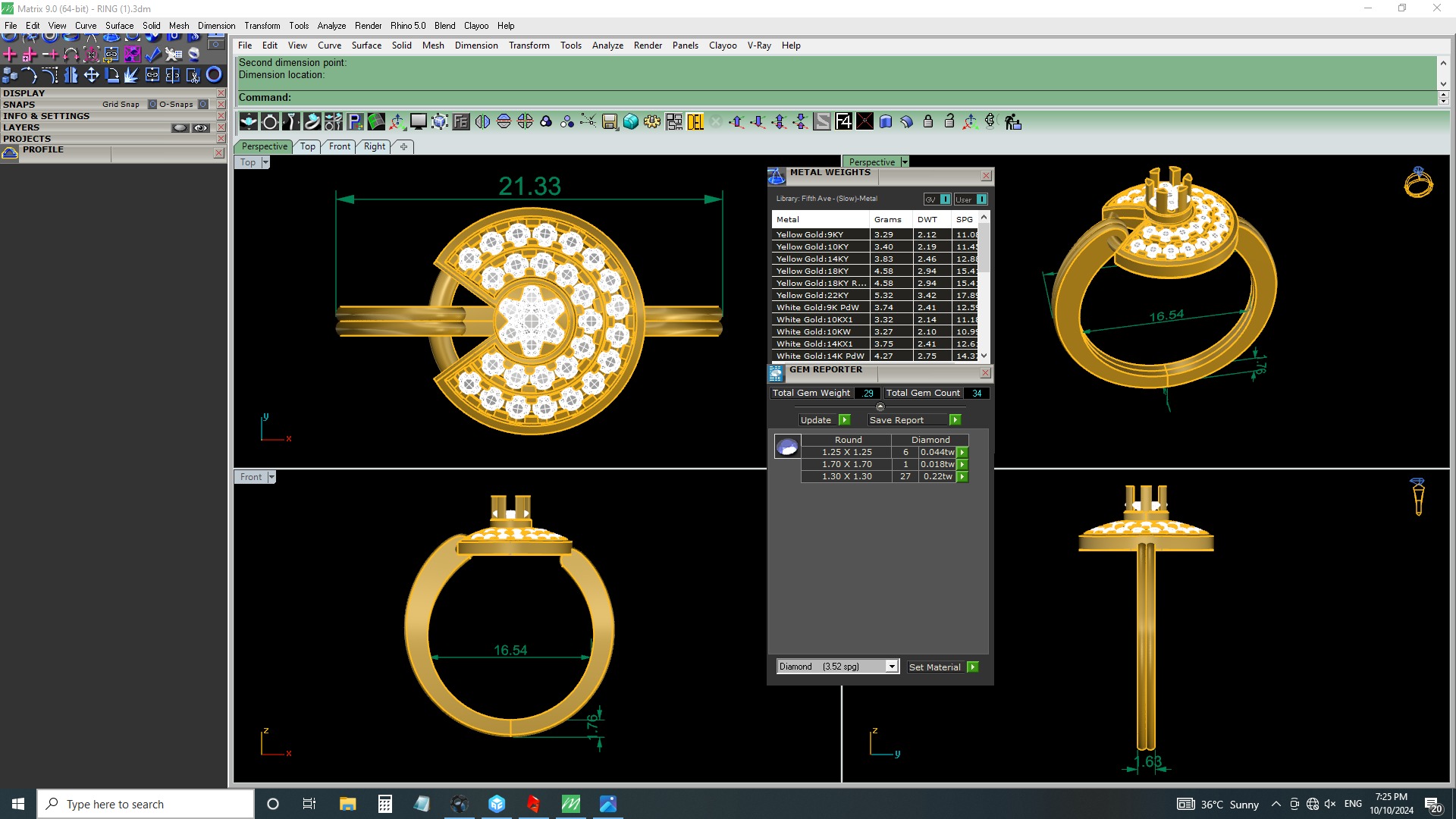
Task: Click the monitor display toolbar icon
Action: click(x=419, y=121)
